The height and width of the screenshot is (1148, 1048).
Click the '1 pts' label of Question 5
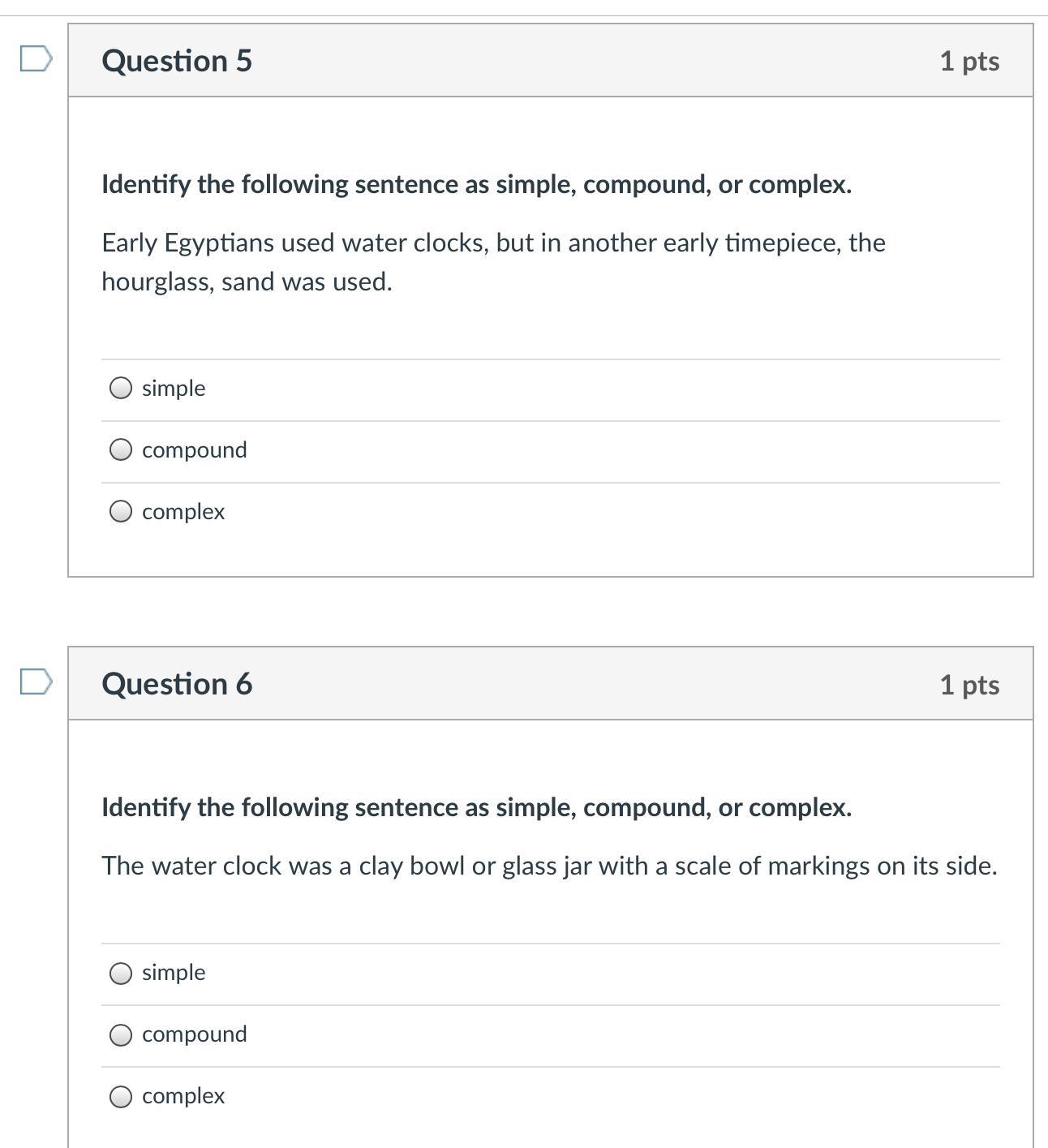tap(969, 61)
